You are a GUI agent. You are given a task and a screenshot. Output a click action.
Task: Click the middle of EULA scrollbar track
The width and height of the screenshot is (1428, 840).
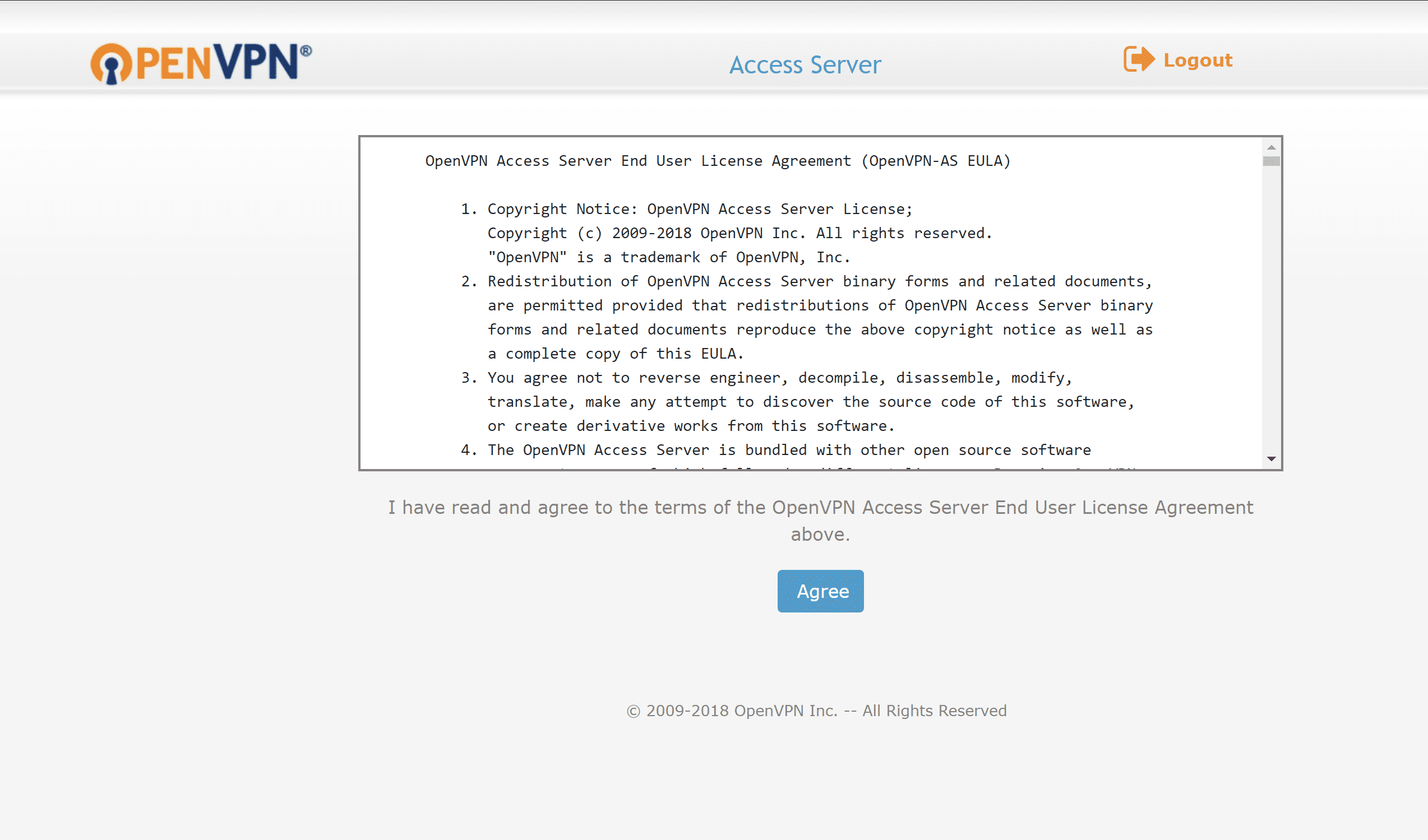pyautogui.click(x=1271, y=306)
